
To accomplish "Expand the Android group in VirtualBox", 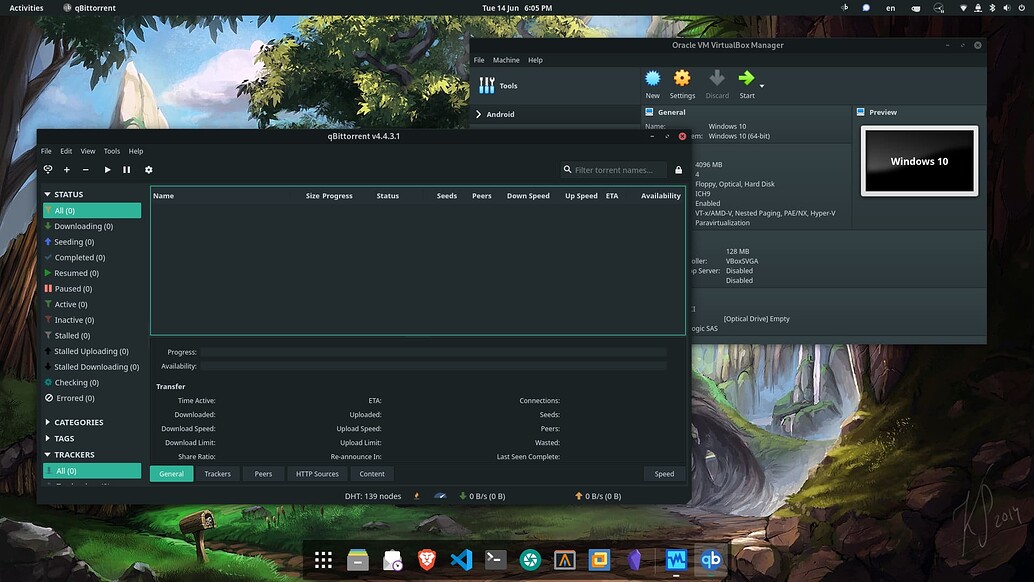I will point(479,114).
